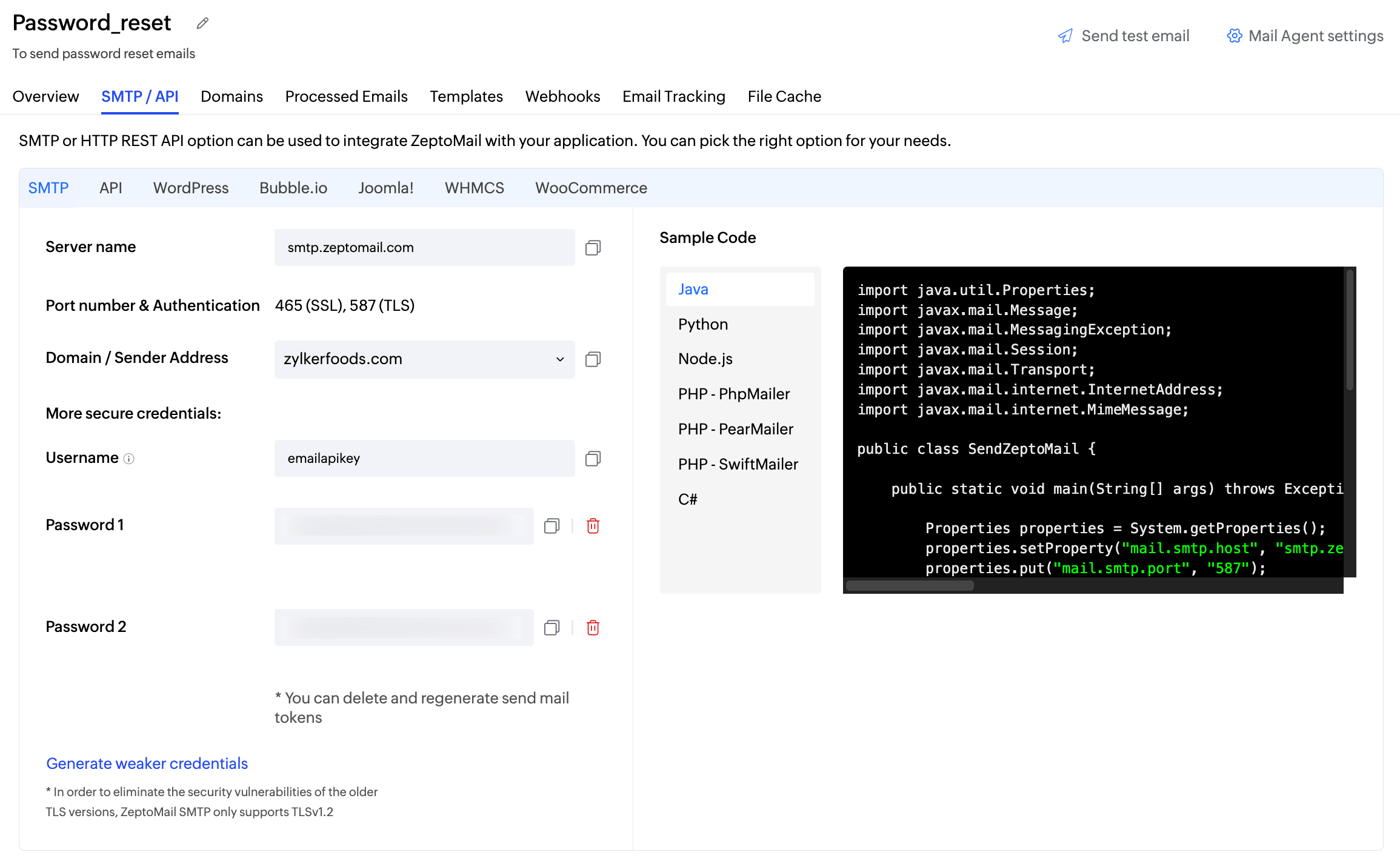Click 'To send password reset emails' description
Image resolution: width=1400 pixels, height=864 pixels.
point(104,53)
